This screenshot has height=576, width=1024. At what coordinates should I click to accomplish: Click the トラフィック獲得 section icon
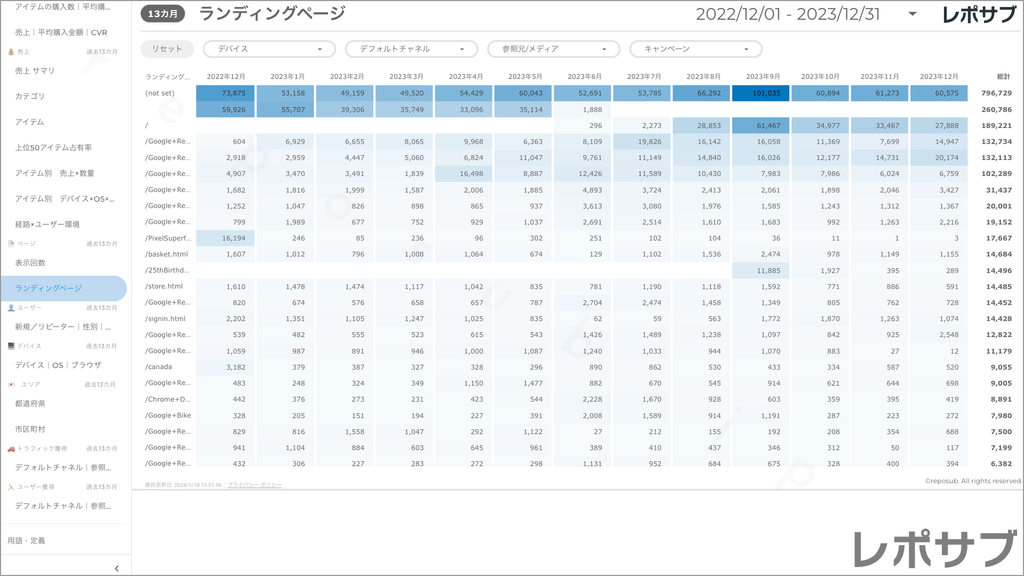(x=10, y=448)
